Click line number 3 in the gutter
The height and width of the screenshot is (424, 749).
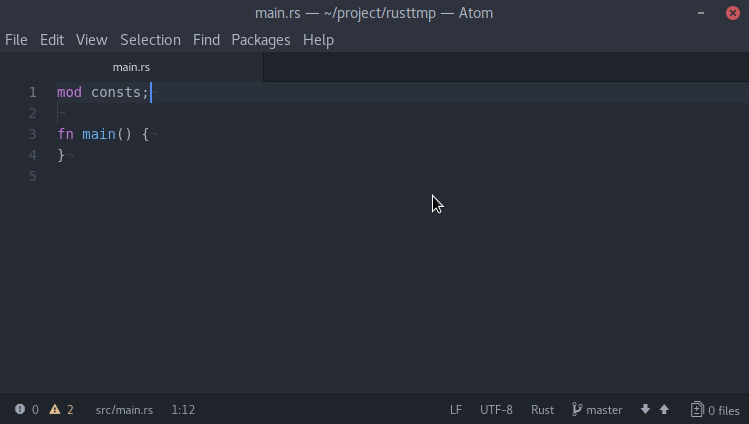32,134
